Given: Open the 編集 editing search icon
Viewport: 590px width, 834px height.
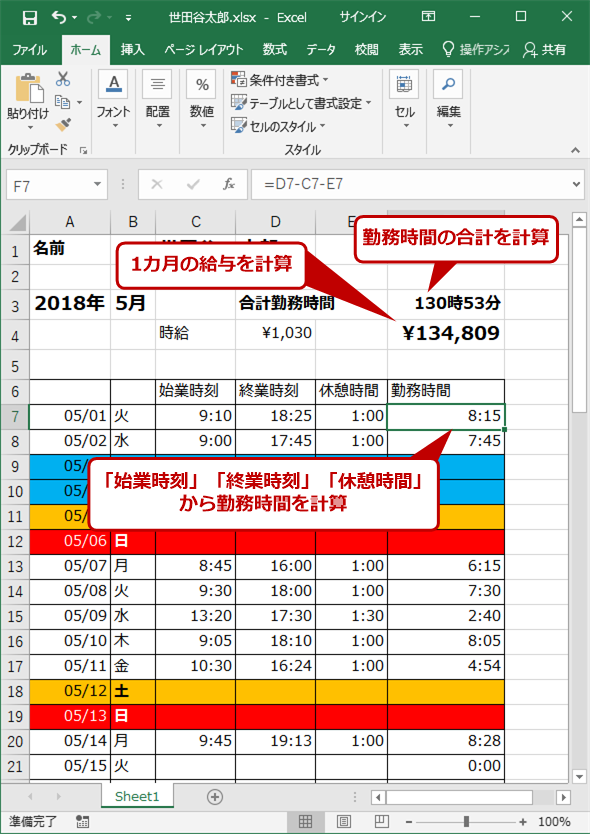Looking at the screenshot, I should [x=448, y=85].
